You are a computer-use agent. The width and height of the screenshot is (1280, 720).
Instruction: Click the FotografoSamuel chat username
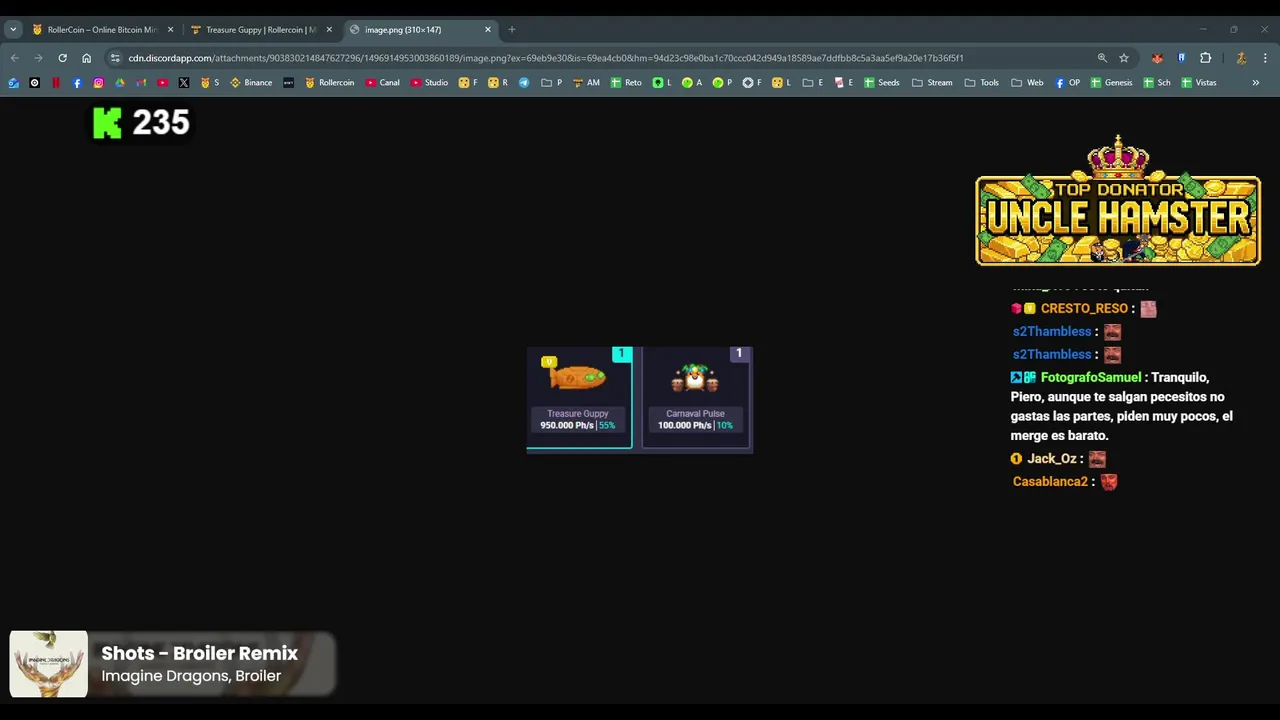1090,377
